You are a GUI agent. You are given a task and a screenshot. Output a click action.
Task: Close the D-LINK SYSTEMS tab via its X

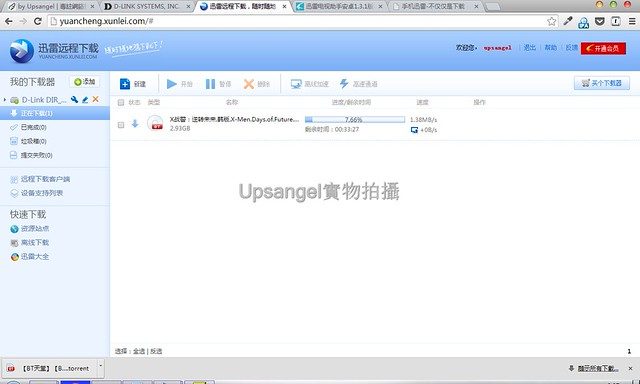point(188,7)
